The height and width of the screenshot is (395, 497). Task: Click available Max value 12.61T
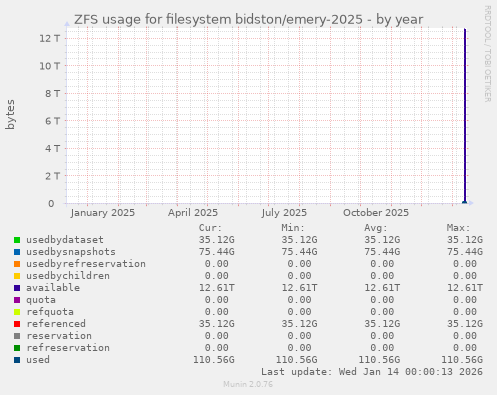(465, 288)
